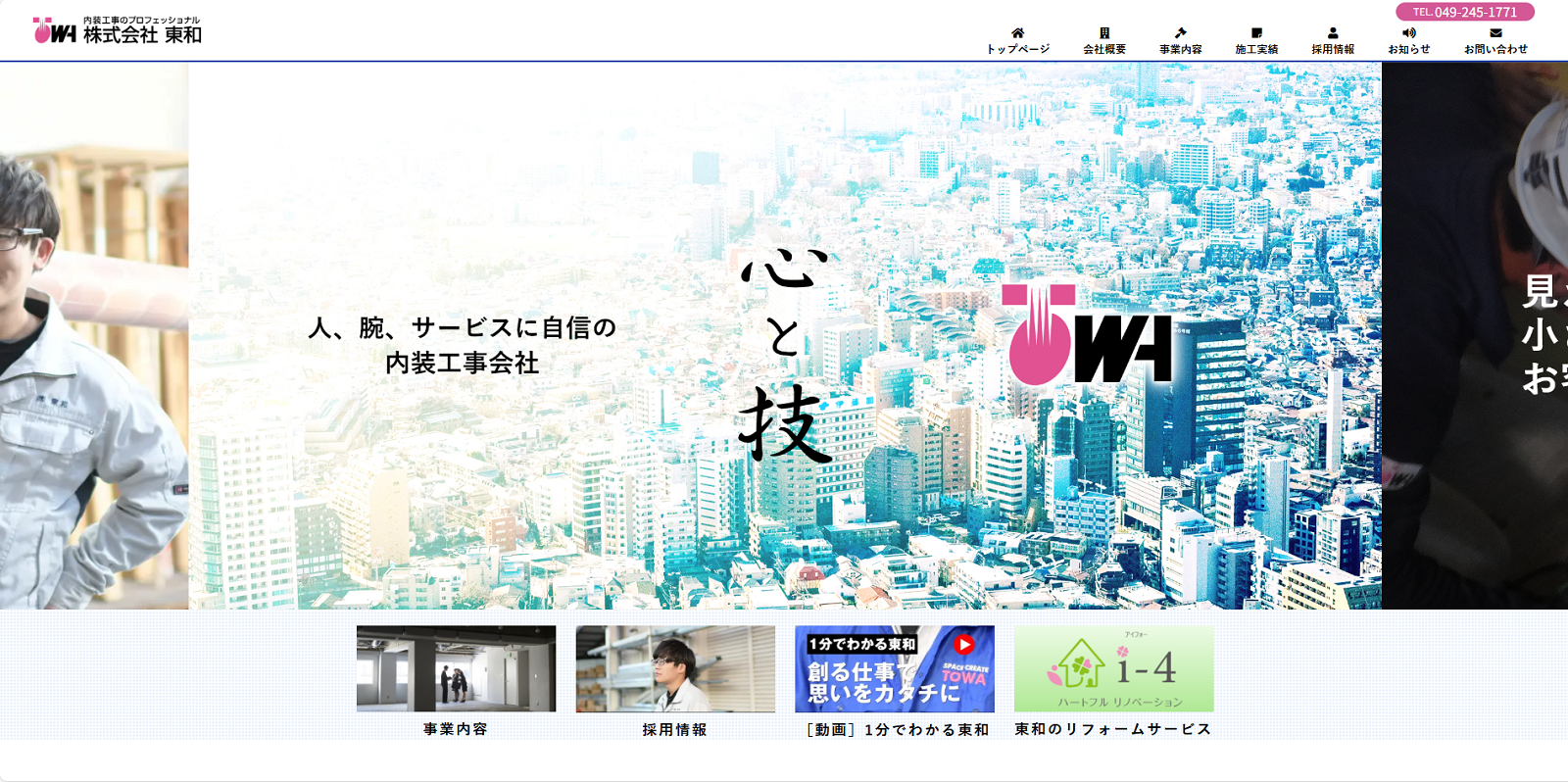The width and height of the screenshot is (1568, 782).
Task: Click the [動画] 1分でわかる東和 caption
Action: [x=898, y=729]
